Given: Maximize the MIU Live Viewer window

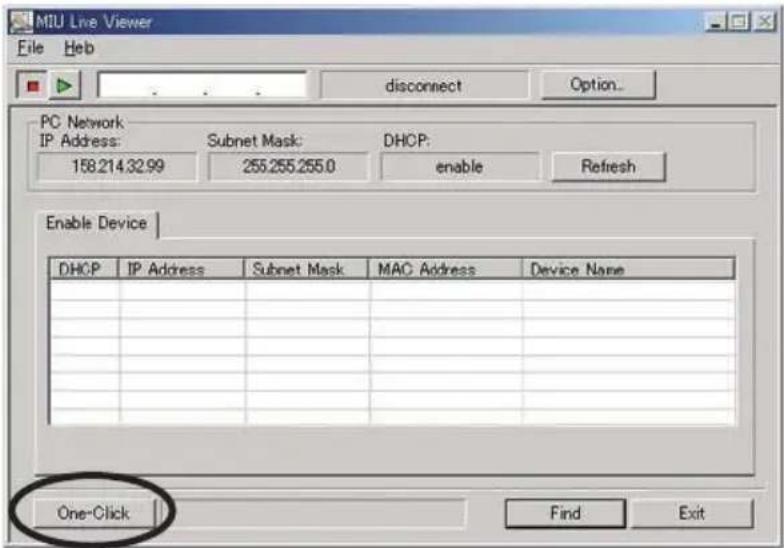Looking at the screenshot, I should (x=739, y=22).
